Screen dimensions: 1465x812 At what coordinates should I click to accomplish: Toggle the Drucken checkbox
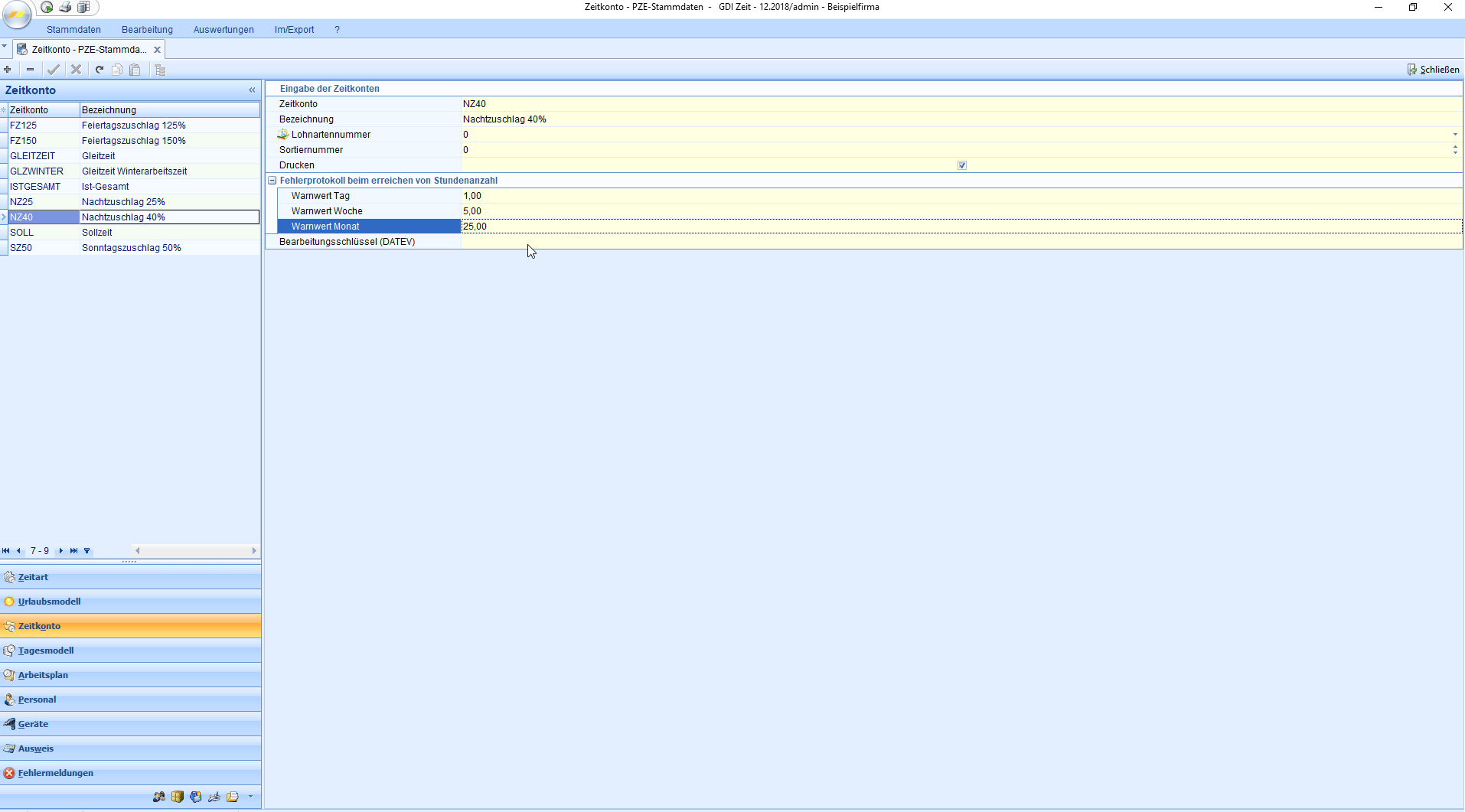point(962,165)
